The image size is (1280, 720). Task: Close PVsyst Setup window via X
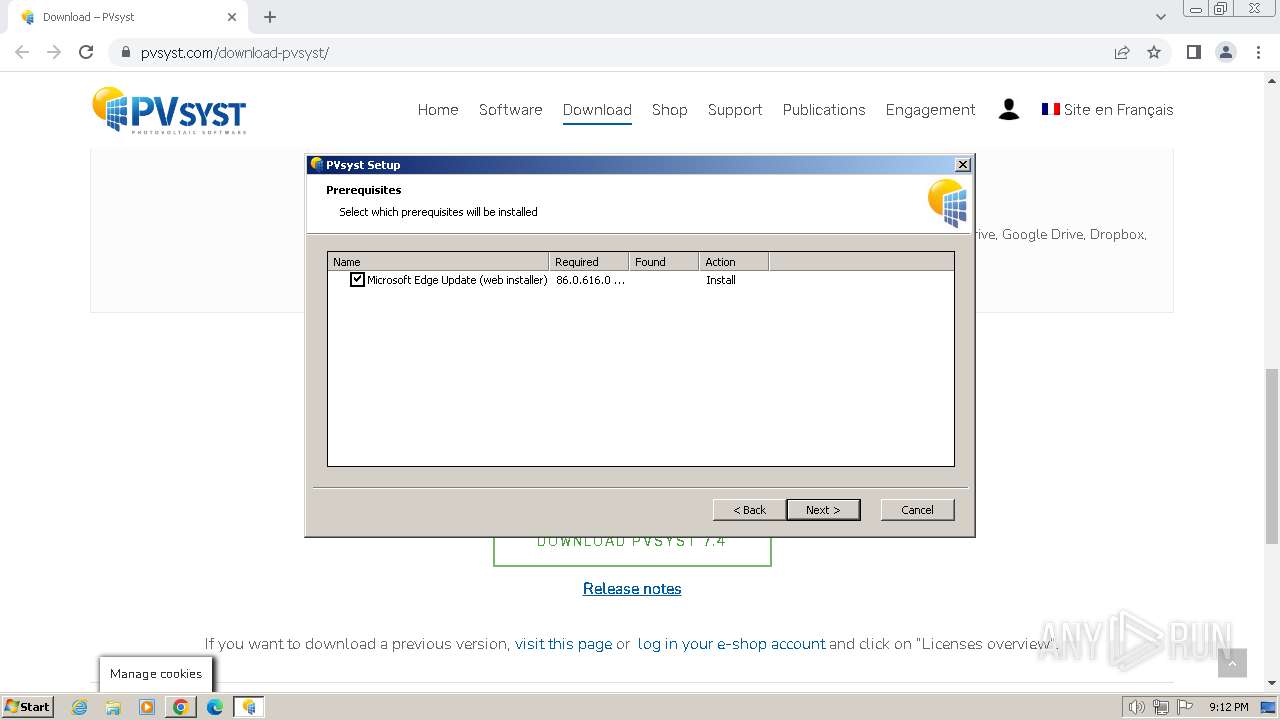coord(962,165)
